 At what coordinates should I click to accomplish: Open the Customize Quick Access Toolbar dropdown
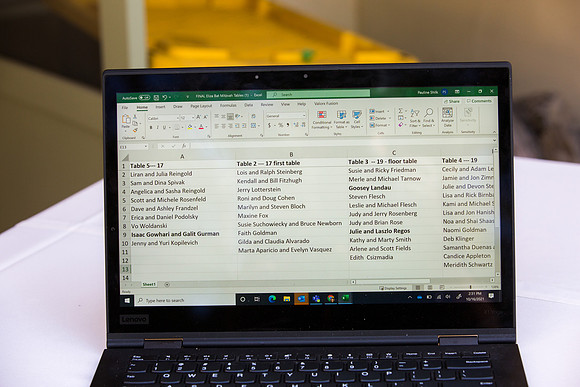coord(188,97)
